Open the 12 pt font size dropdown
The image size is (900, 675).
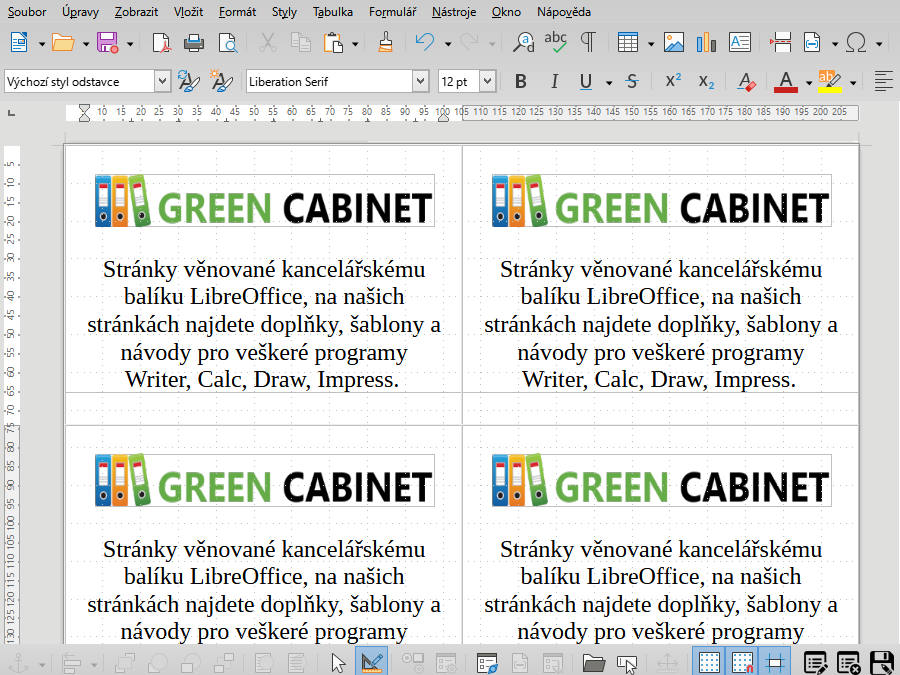tap(488, 82)
